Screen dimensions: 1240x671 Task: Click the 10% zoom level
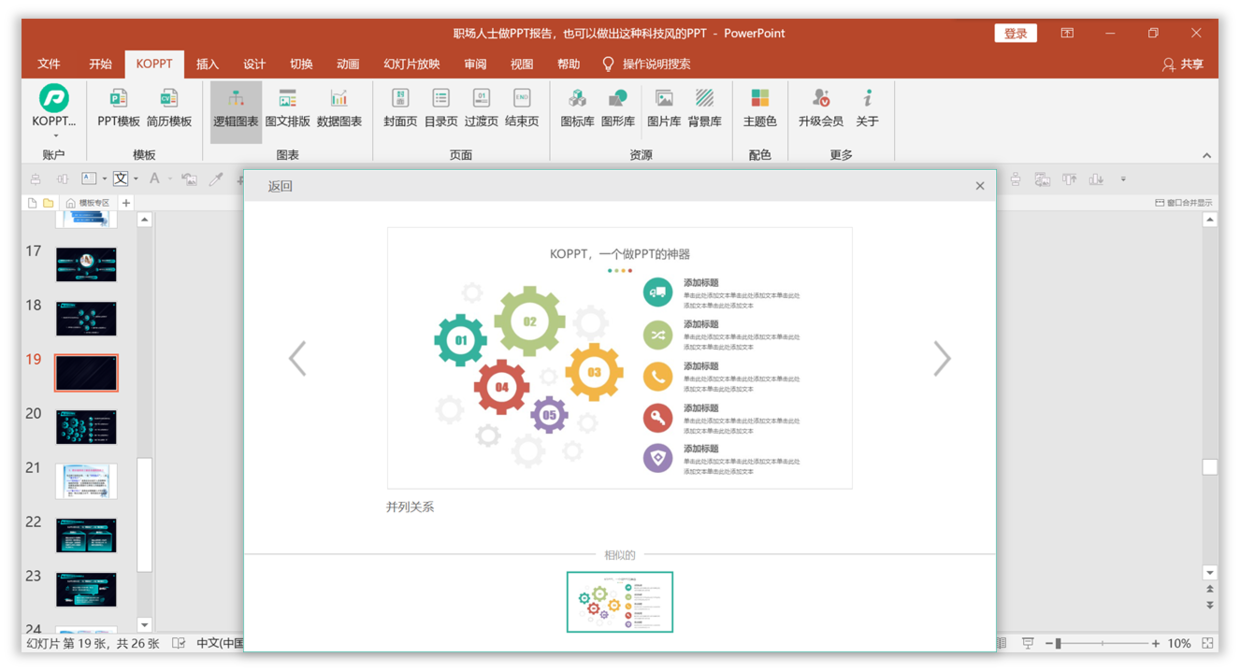pyautogui.click(x=1179, y=643)
